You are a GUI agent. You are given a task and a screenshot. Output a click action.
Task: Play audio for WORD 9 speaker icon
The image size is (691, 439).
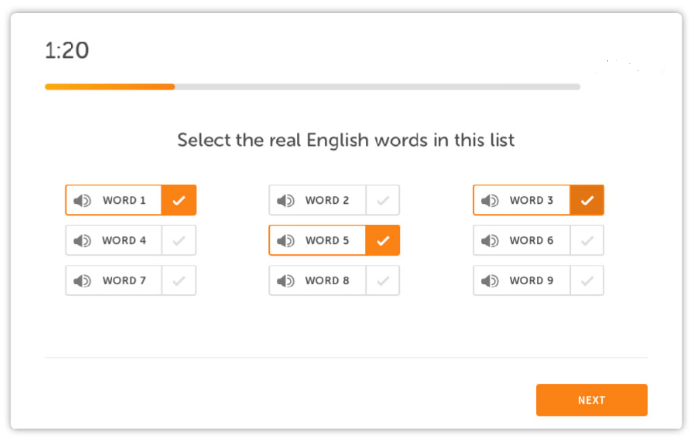tap(490, 281)
